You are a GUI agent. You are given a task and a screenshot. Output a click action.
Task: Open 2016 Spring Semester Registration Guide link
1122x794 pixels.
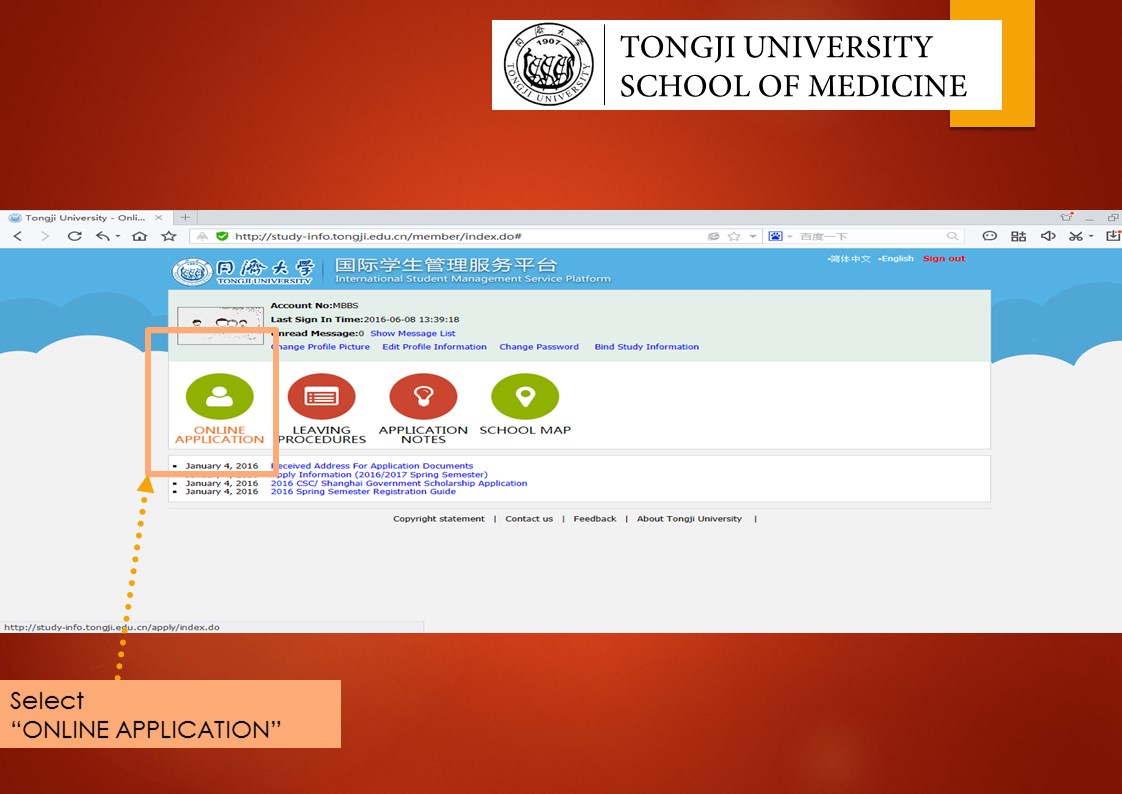[x=363, y=491]
